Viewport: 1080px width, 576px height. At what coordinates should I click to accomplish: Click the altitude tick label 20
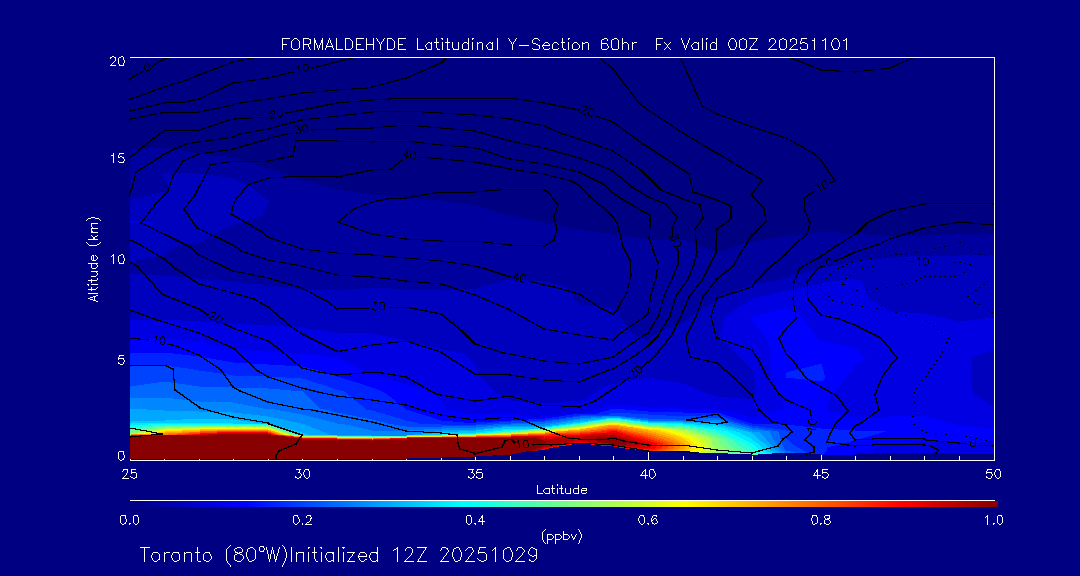[116, 60]
